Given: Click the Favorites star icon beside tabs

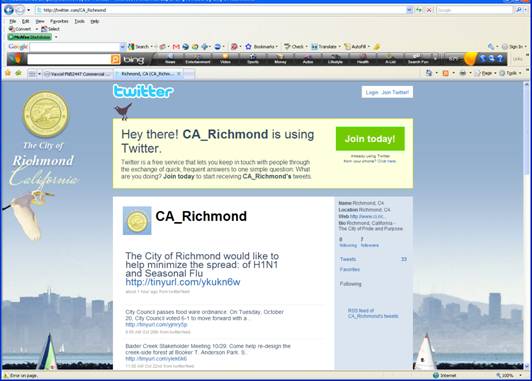Looking at the screenshot, I should [8, 73].
